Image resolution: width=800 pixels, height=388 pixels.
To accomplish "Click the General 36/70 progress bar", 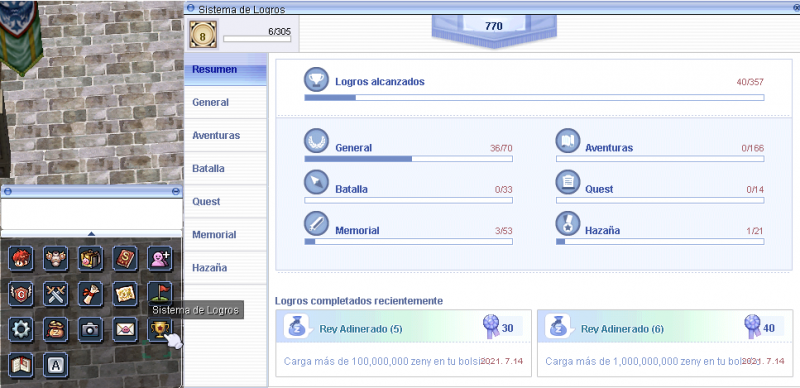I will coord(408,159).
